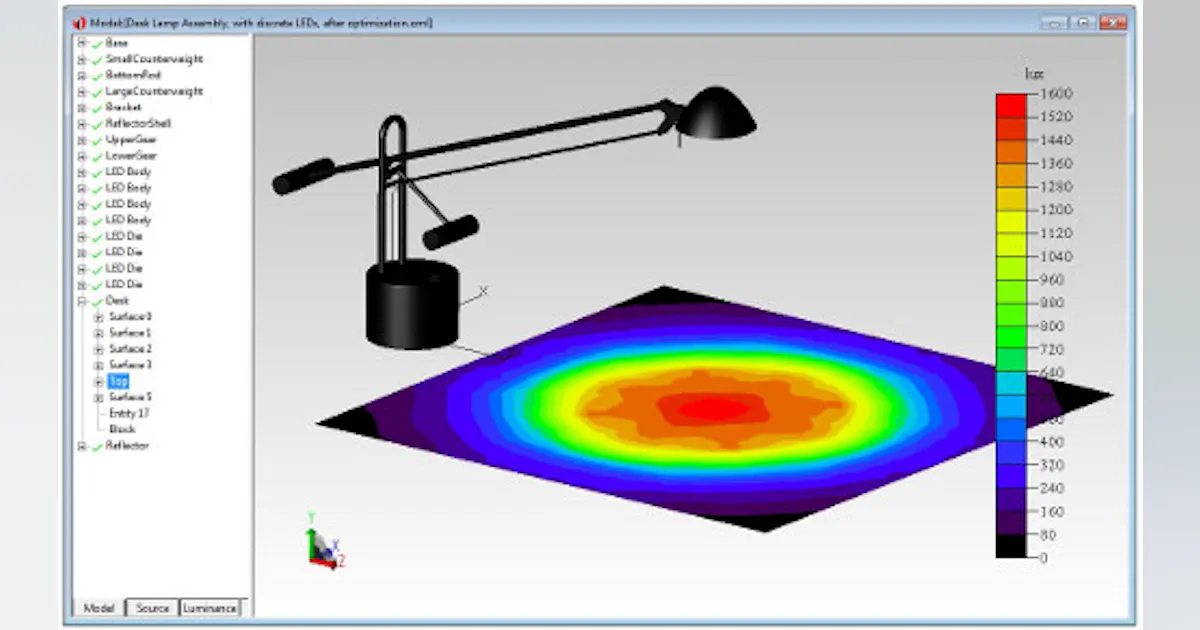Expand the Bracket tree node

tap(82, 107)
